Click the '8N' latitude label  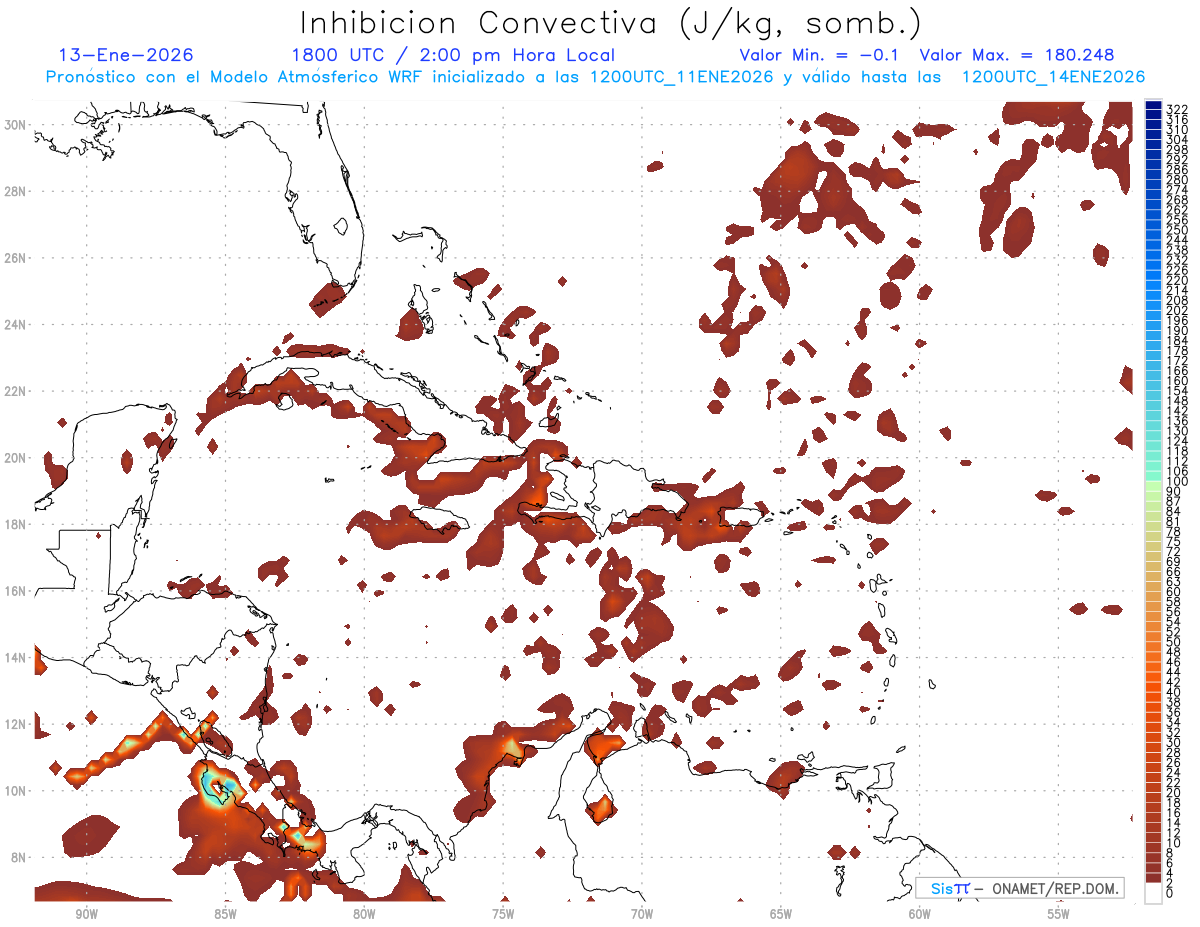point(19,857)
